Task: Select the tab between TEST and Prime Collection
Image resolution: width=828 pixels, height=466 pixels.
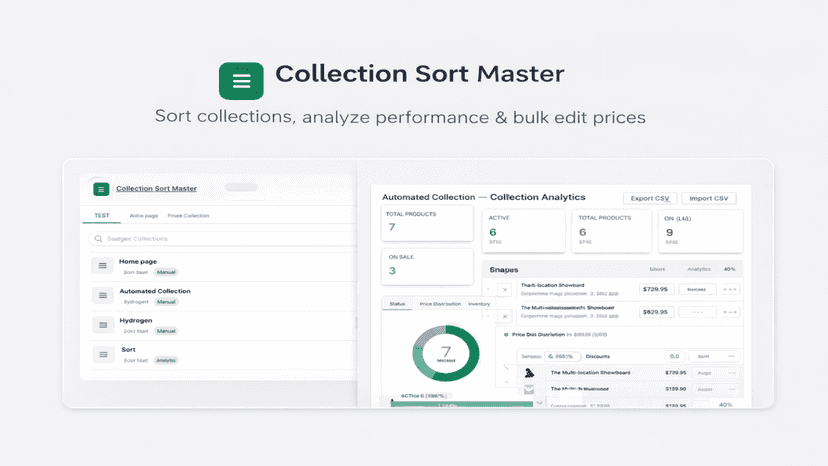Action: pos(144,216)
